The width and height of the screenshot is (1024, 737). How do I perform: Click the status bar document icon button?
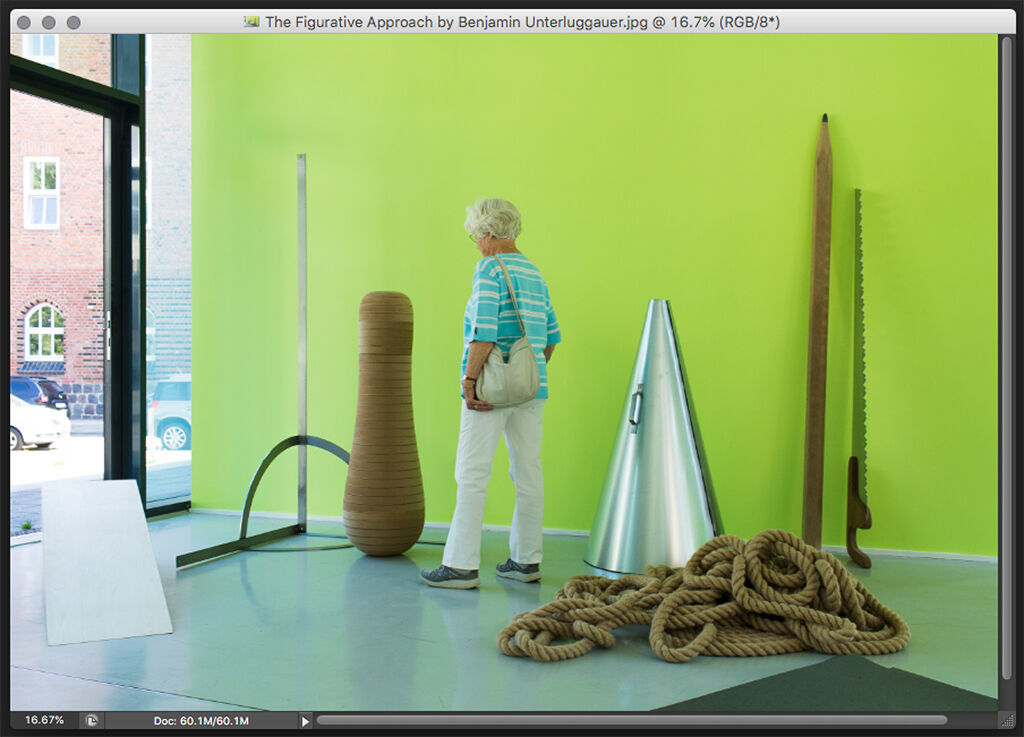click(x=92, y=721)
